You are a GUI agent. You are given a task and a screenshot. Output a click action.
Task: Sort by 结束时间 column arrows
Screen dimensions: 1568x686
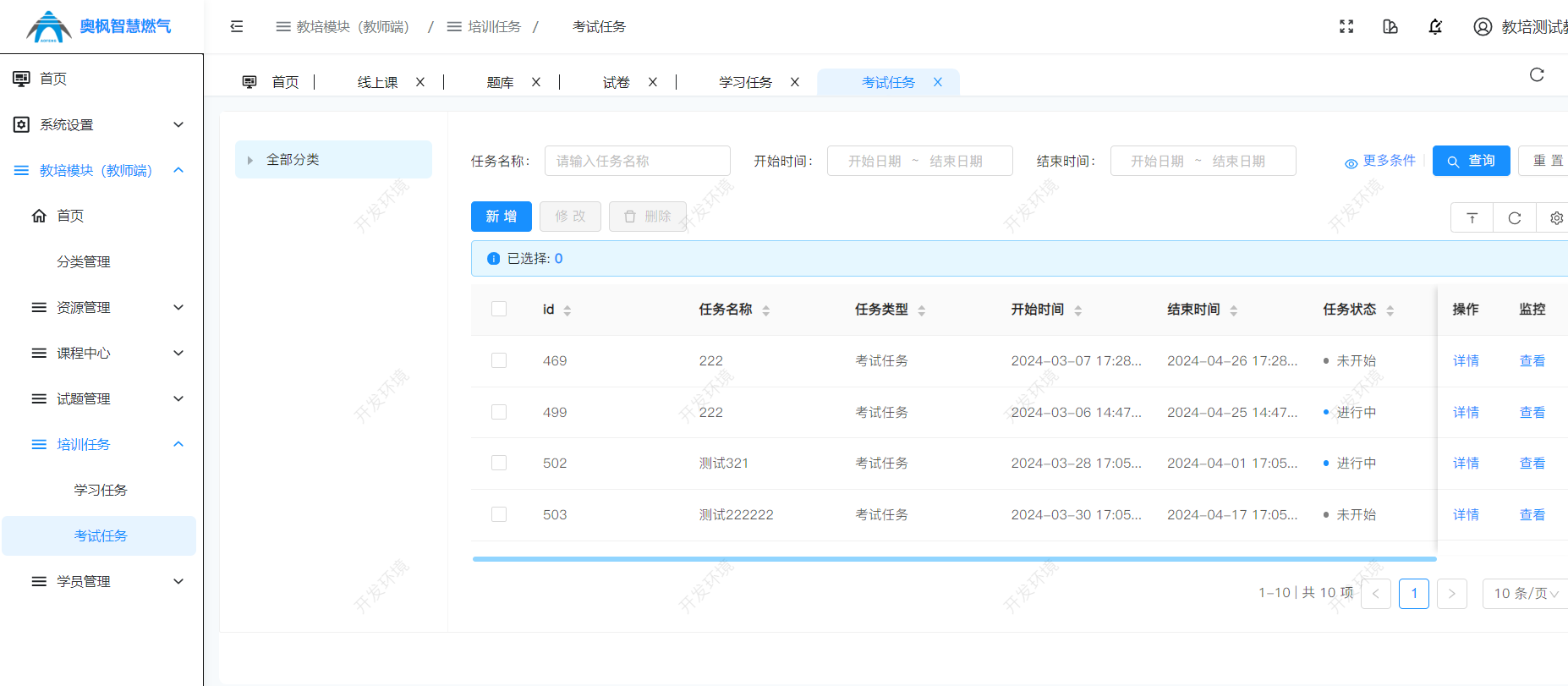pos(1234,310)
